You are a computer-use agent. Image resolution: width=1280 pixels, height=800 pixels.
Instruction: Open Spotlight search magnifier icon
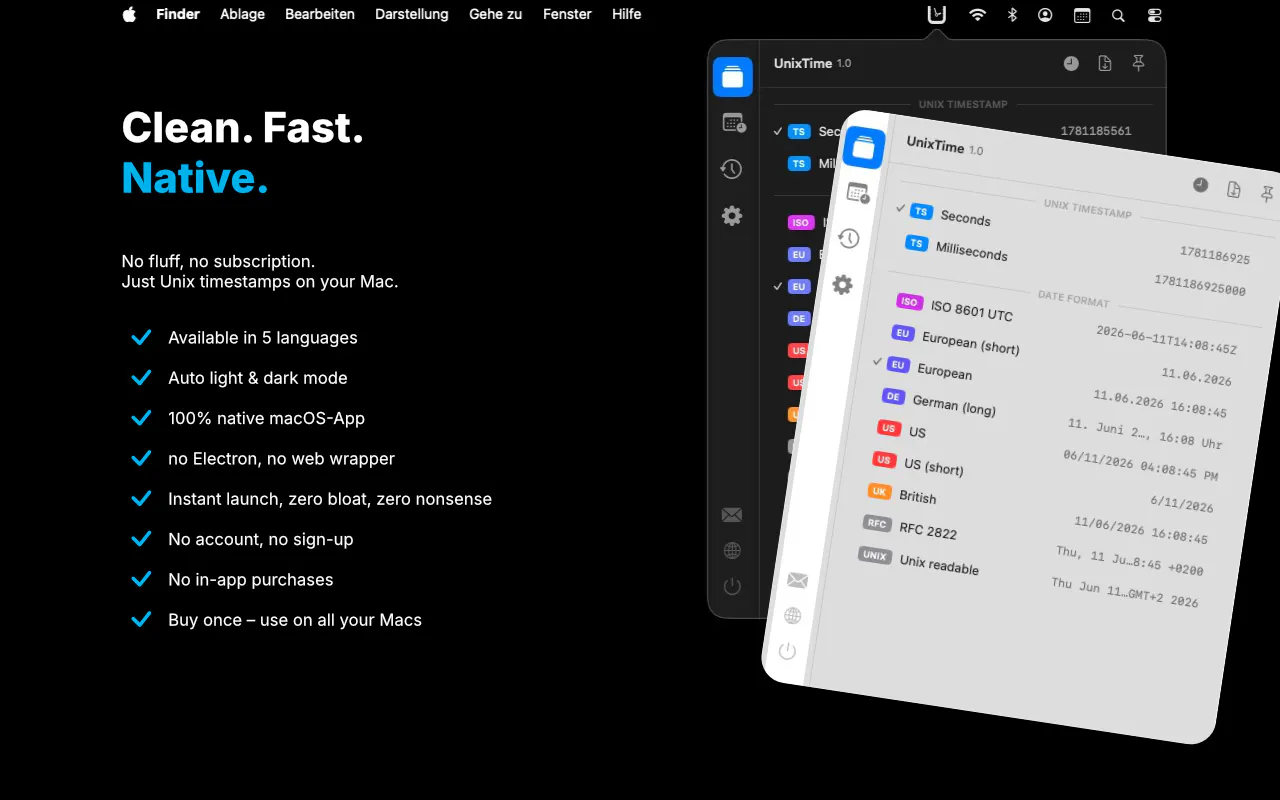(x=1118, y=15)
